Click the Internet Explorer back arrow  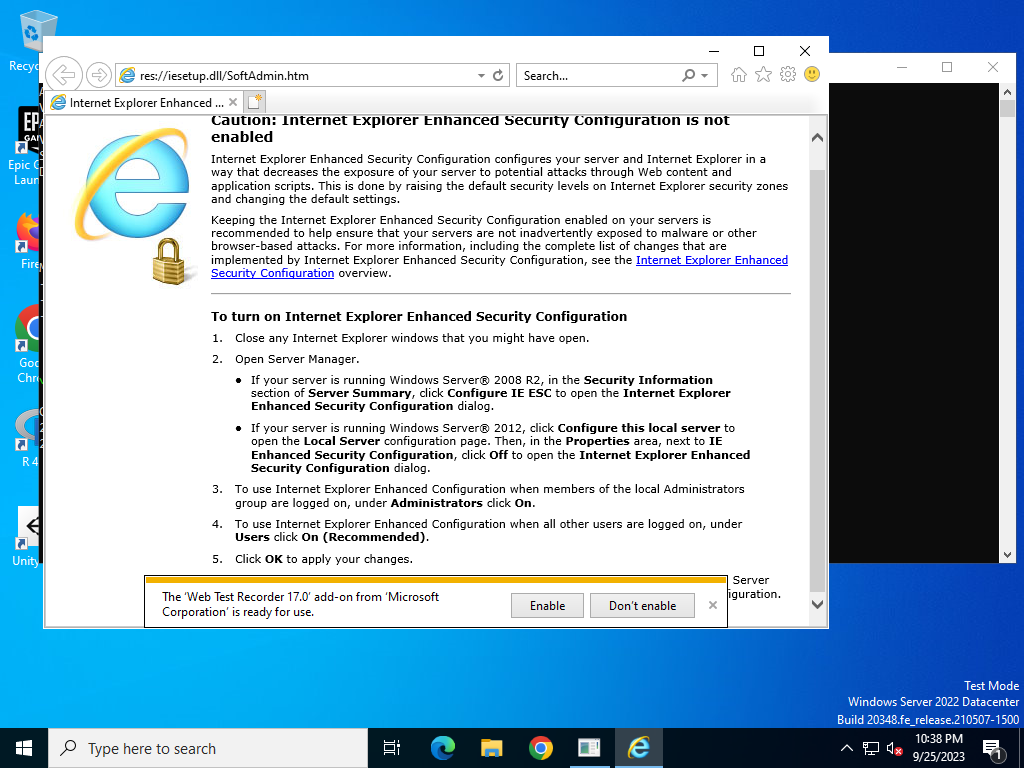[x=64, y=74]
